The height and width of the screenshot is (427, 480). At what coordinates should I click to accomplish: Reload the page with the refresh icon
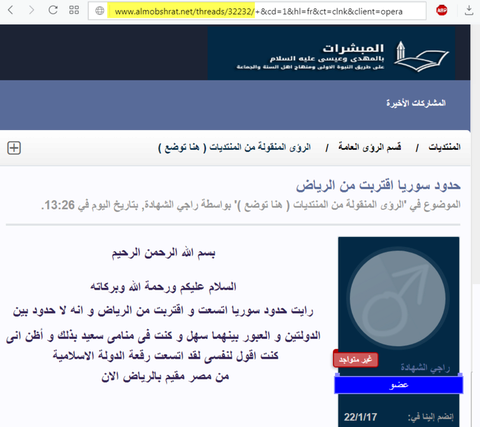pos(53,10)
